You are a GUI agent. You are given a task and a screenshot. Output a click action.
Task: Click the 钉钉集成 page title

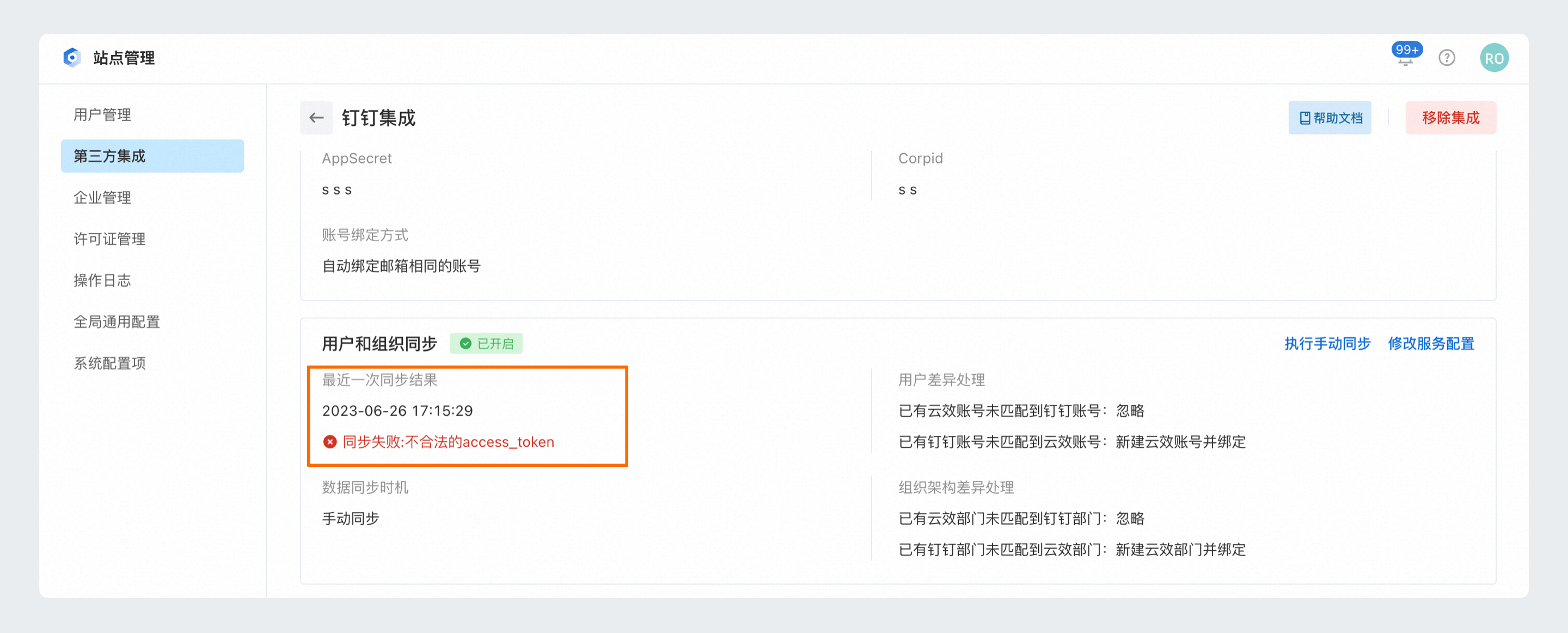[378, 118]
